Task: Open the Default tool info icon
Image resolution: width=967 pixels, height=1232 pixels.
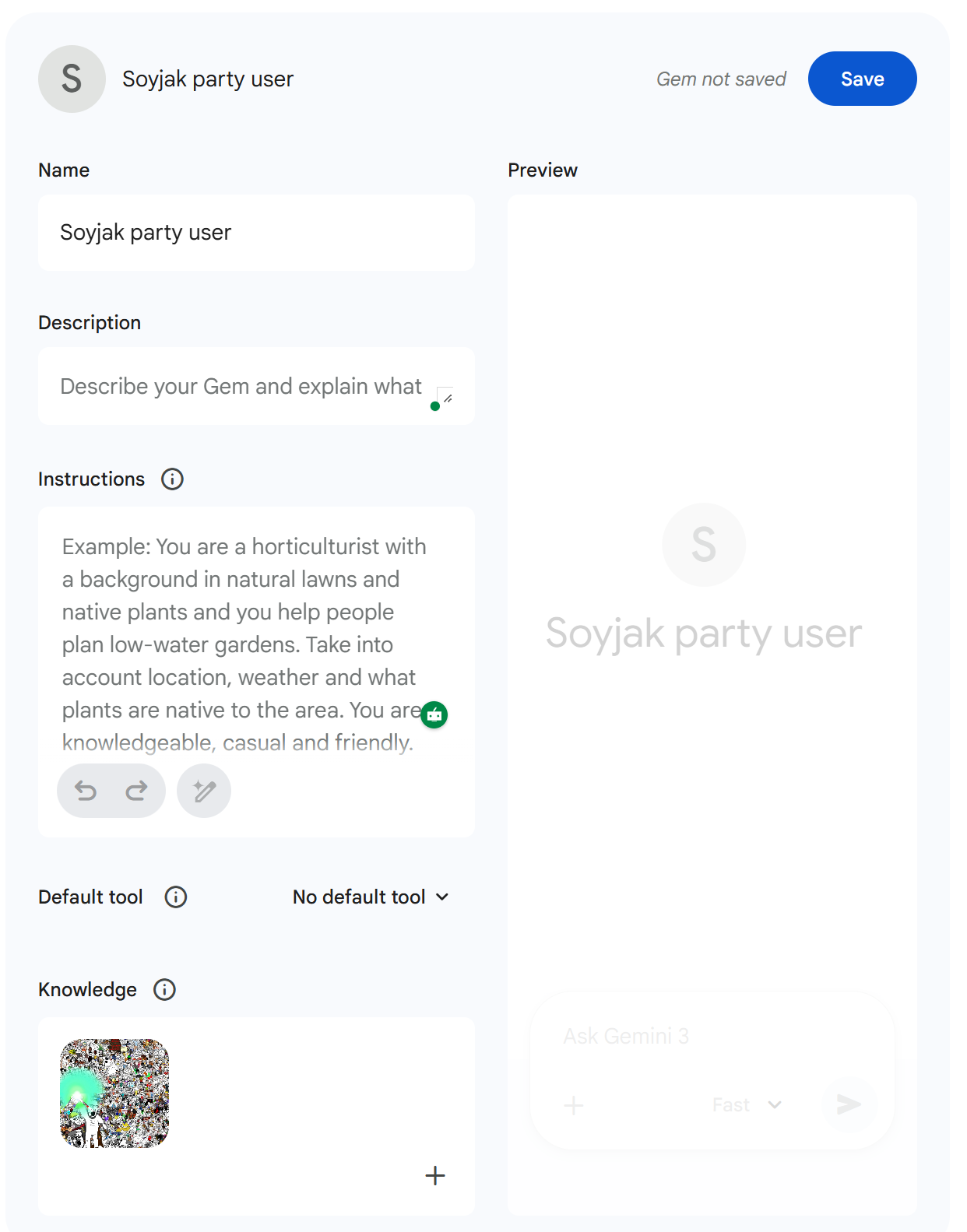Action: (x=176, y=897)
